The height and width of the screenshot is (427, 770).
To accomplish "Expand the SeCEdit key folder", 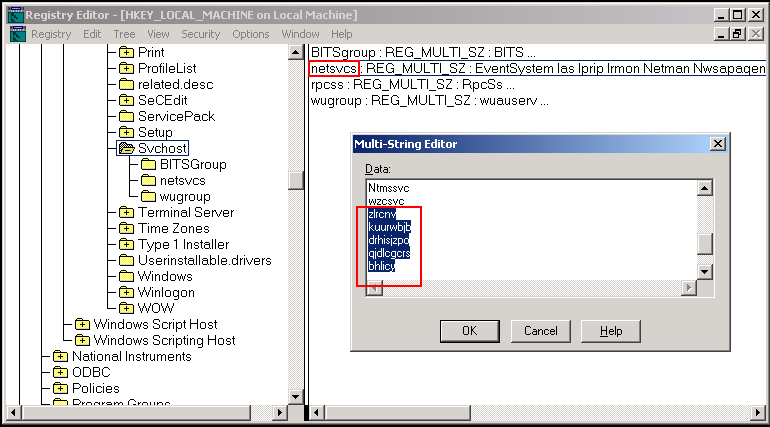I will (x=126, y=100).
